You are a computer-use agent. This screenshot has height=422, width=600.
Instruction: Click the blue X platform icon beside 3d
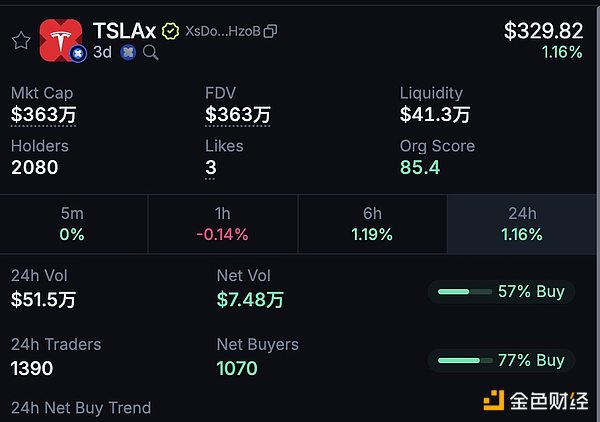(x=128, y=52)
